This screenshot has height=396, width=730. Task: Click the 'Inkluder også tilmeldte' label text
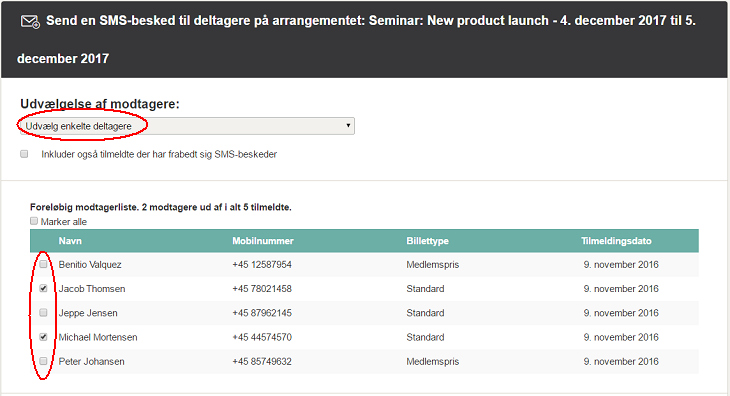coord(159,154)
